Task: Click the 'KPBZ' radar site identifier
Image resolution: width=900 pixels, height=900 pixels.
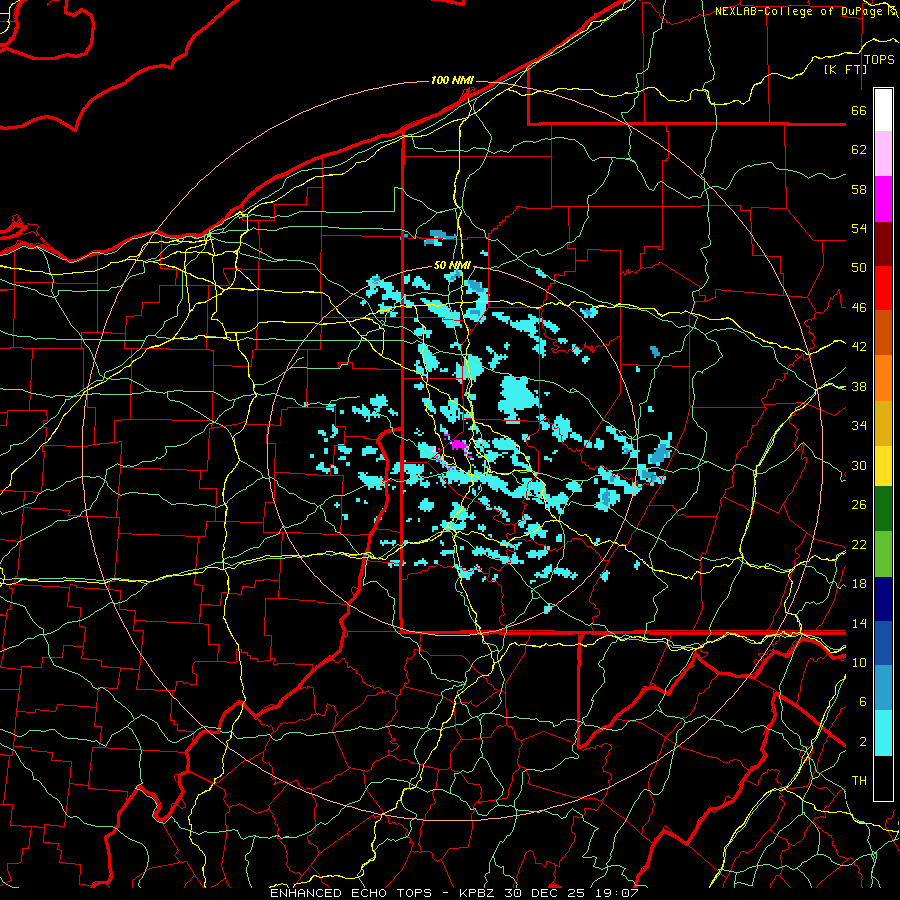Action: coord(479,893)
